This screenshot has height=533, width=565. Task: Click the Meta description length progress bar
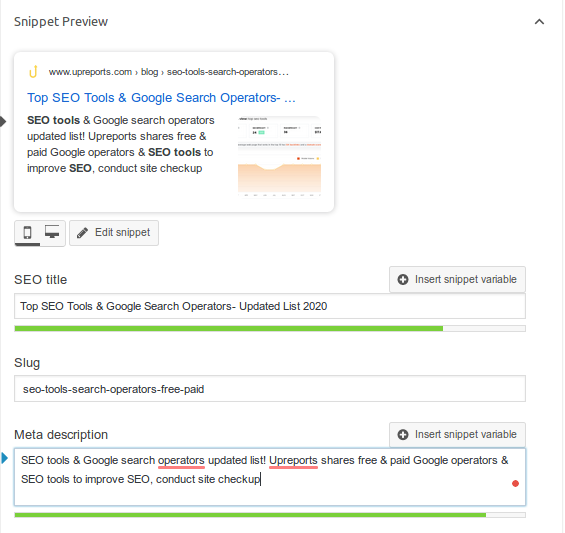pyautogui.click(x=270, y=515)
